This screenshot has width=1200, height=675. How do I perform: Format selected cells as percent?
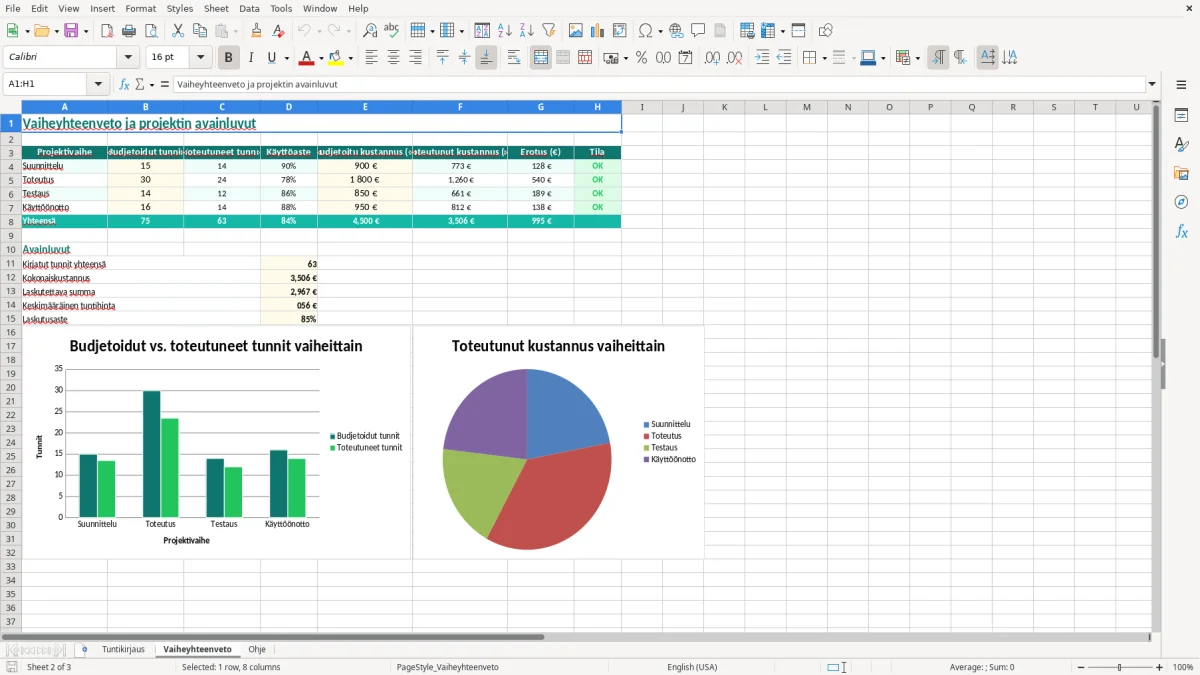pyautogui.click(x=642, y=58)
